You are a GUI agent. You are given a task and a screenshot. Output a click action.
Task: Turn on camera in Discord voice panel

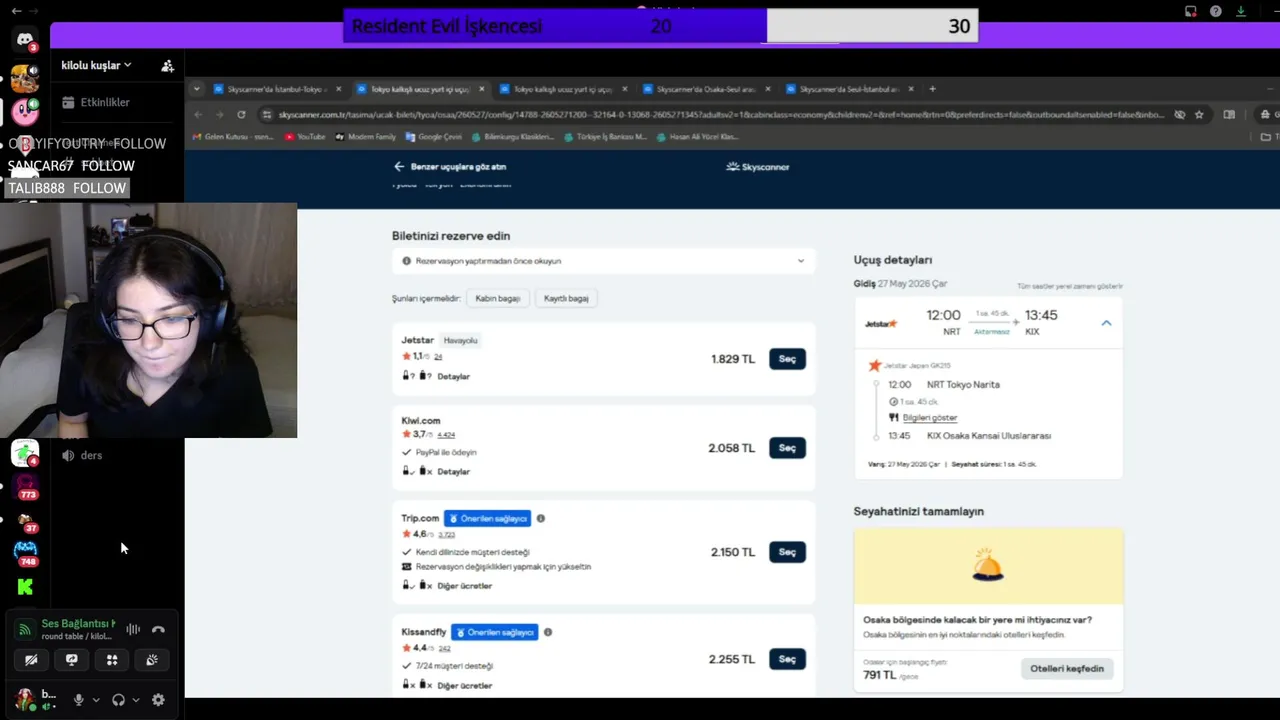point(31,660)
